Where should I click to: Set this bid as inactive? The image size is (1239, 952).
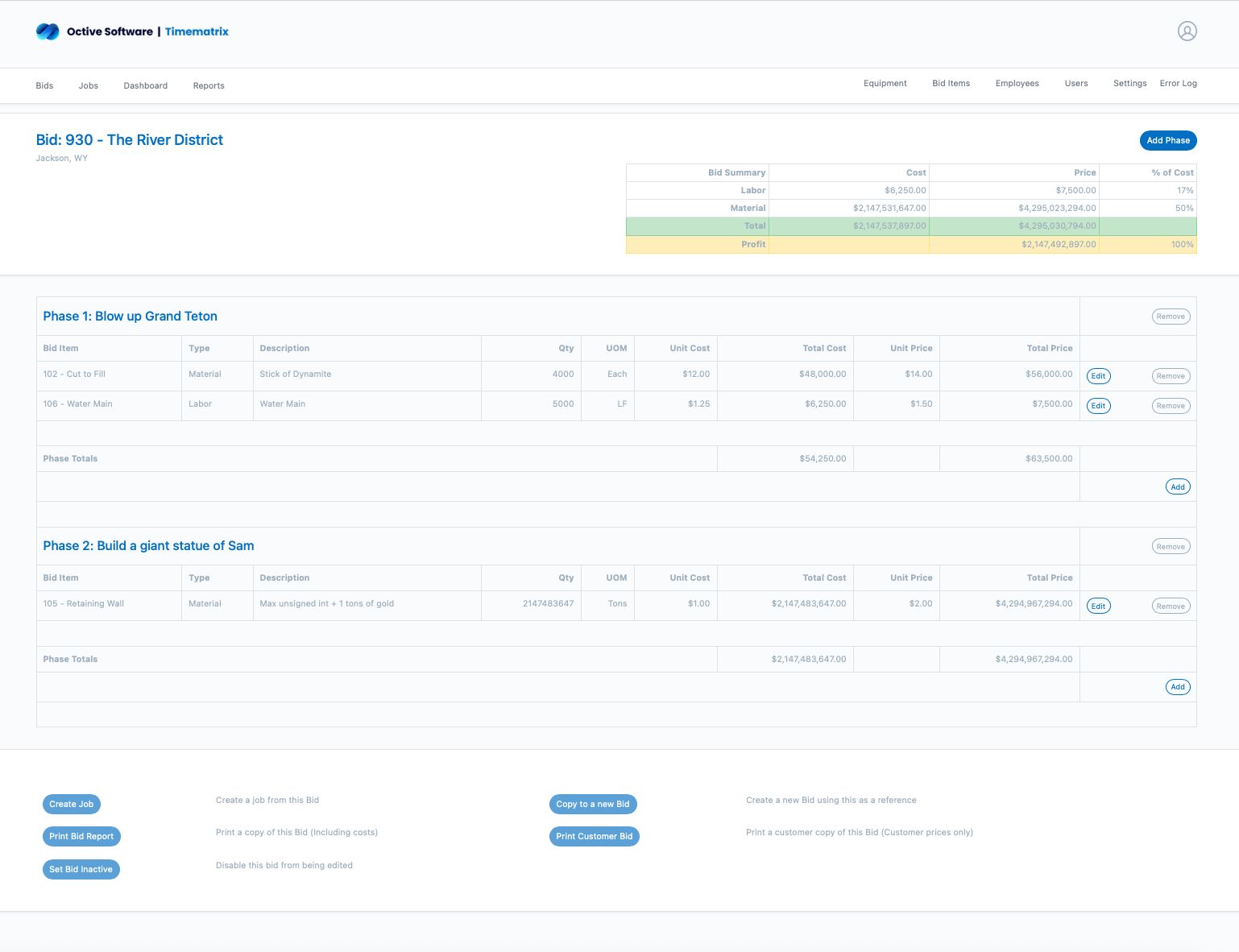tap(81, 869)
